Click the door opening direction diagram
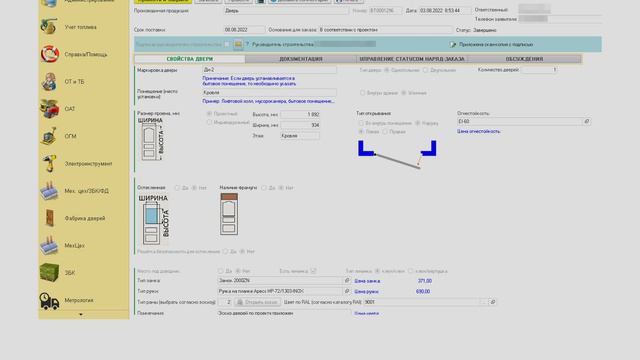Viewport: 640px width, 360px height. point(397,154)
